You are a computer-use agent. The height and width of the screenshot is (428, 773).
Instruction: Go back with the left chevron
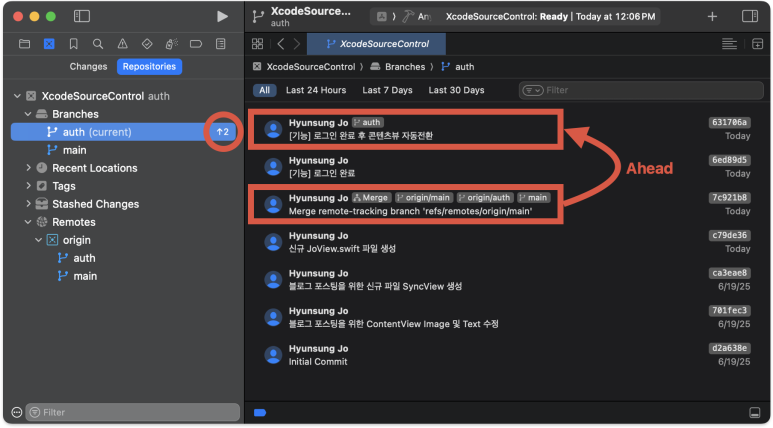point(281,44)
